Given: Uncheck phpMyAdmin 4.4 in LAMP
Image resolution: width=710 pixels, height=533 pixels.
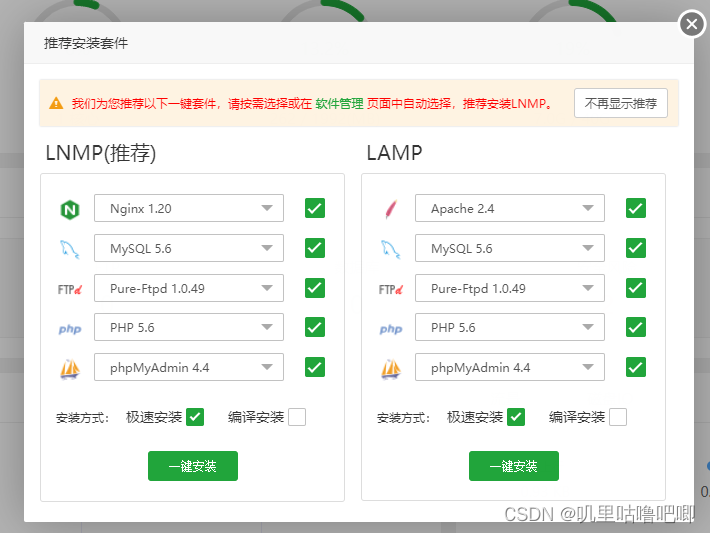Looking at the screenshot, I should [636, 367].
